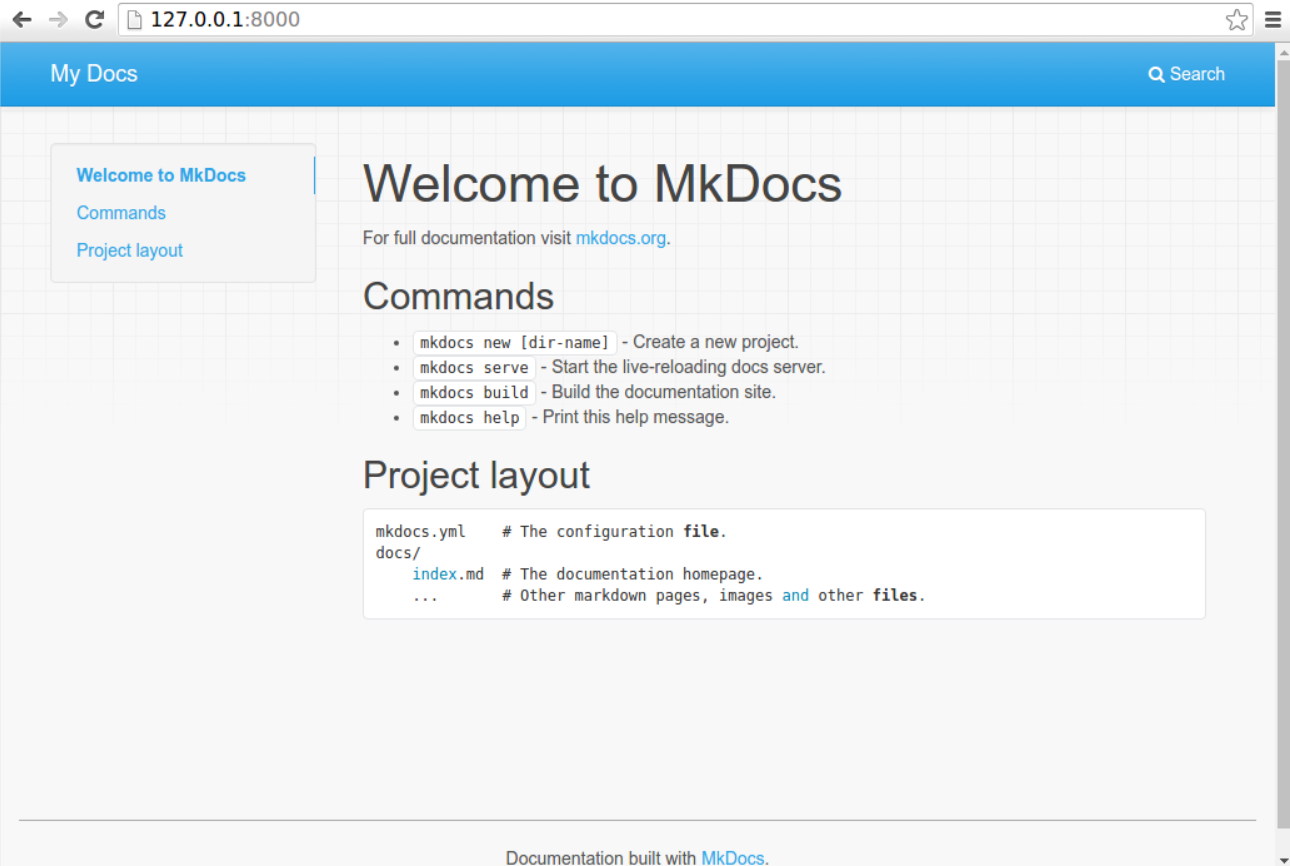The image size is (1290, 866).
Task: Click the 'mkdocs serve' code snippet
Action: 474,368
